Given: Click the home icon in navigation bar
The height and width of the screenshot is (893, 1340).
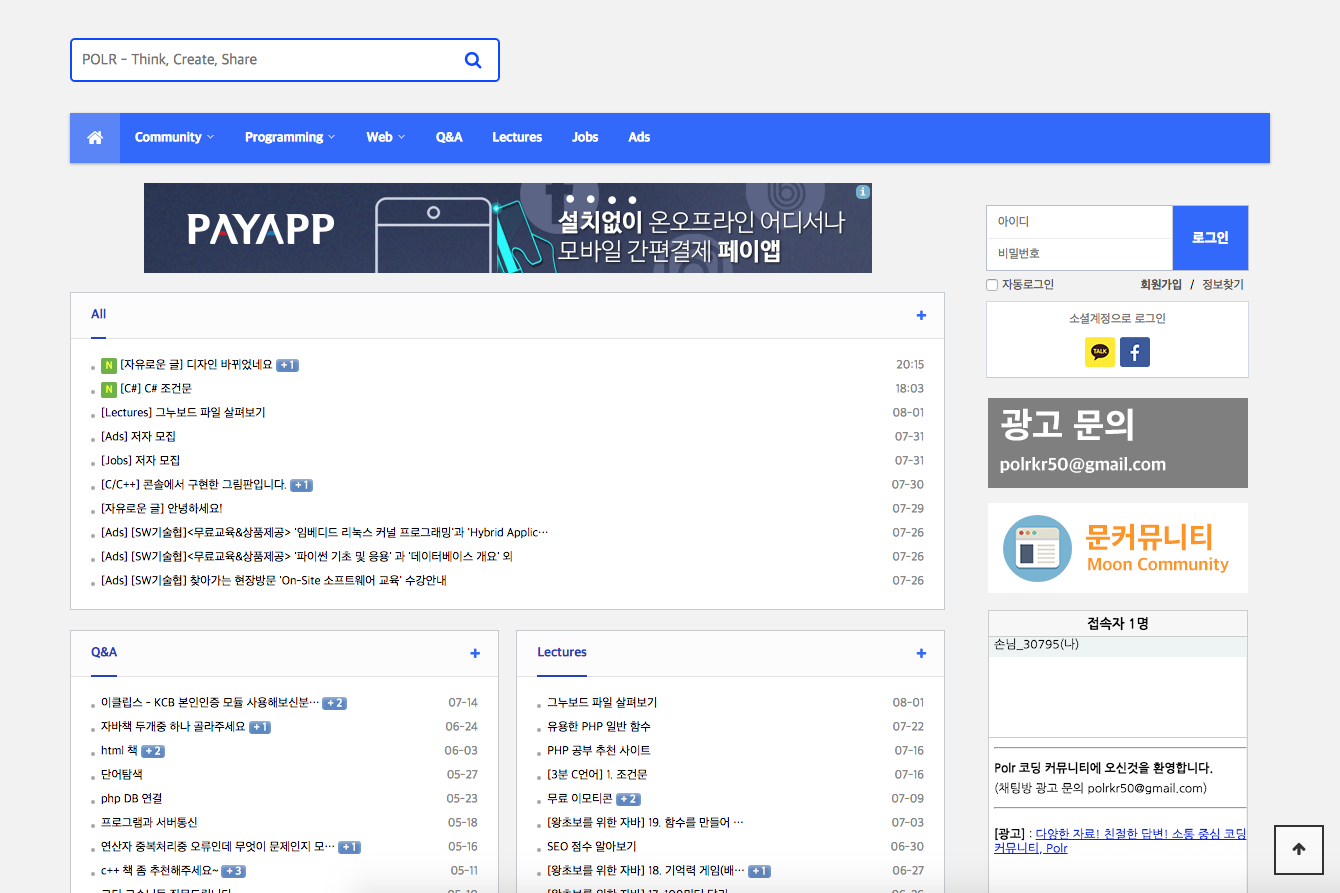Looking at the screenshot, I should coord(95,138).
